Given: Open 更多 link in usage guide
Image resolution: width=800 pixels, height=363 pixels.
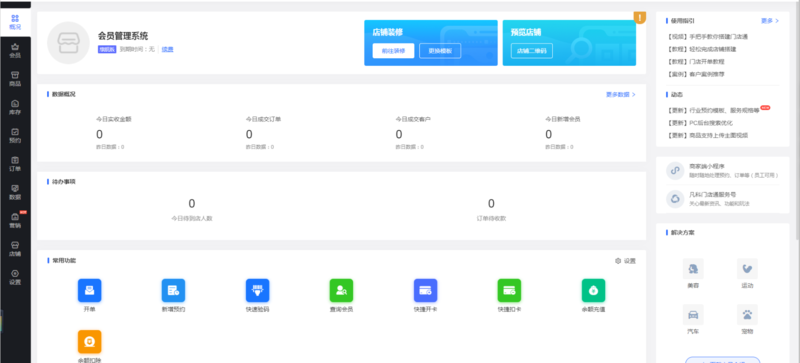Looking at the screenshot, I should (x=770, y=21).
